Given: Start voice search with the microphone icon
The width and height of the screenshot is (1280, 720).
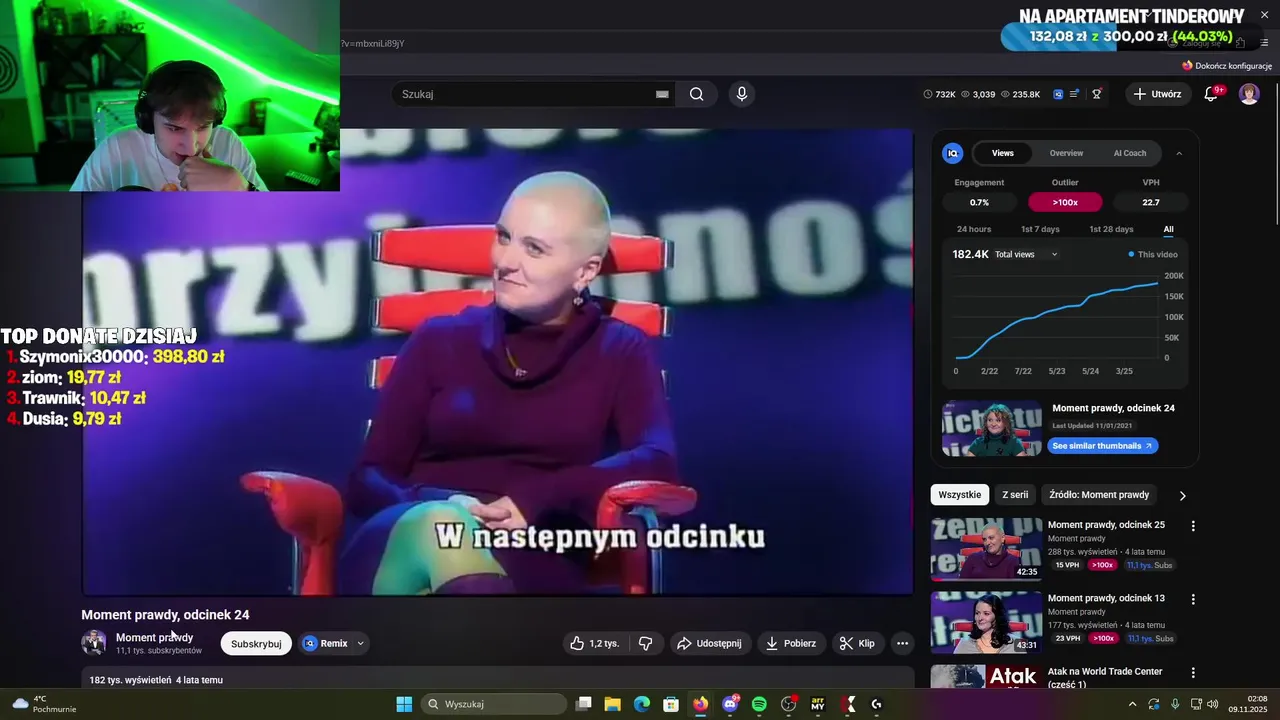Looking at the screenshot, I should tap(741, 94).
